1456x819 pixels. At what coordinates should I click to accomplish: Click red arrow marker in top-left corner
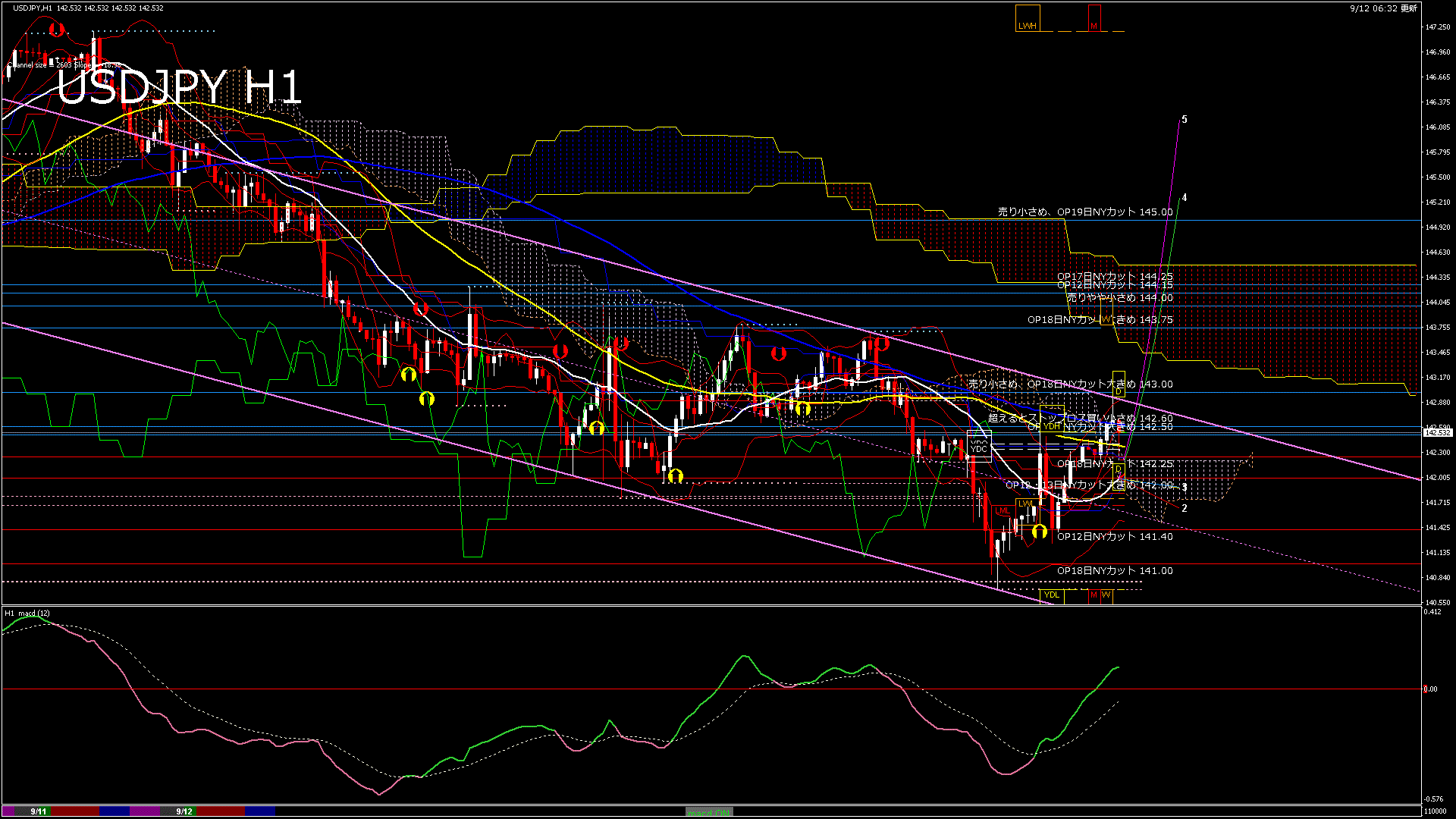[57, 29]
